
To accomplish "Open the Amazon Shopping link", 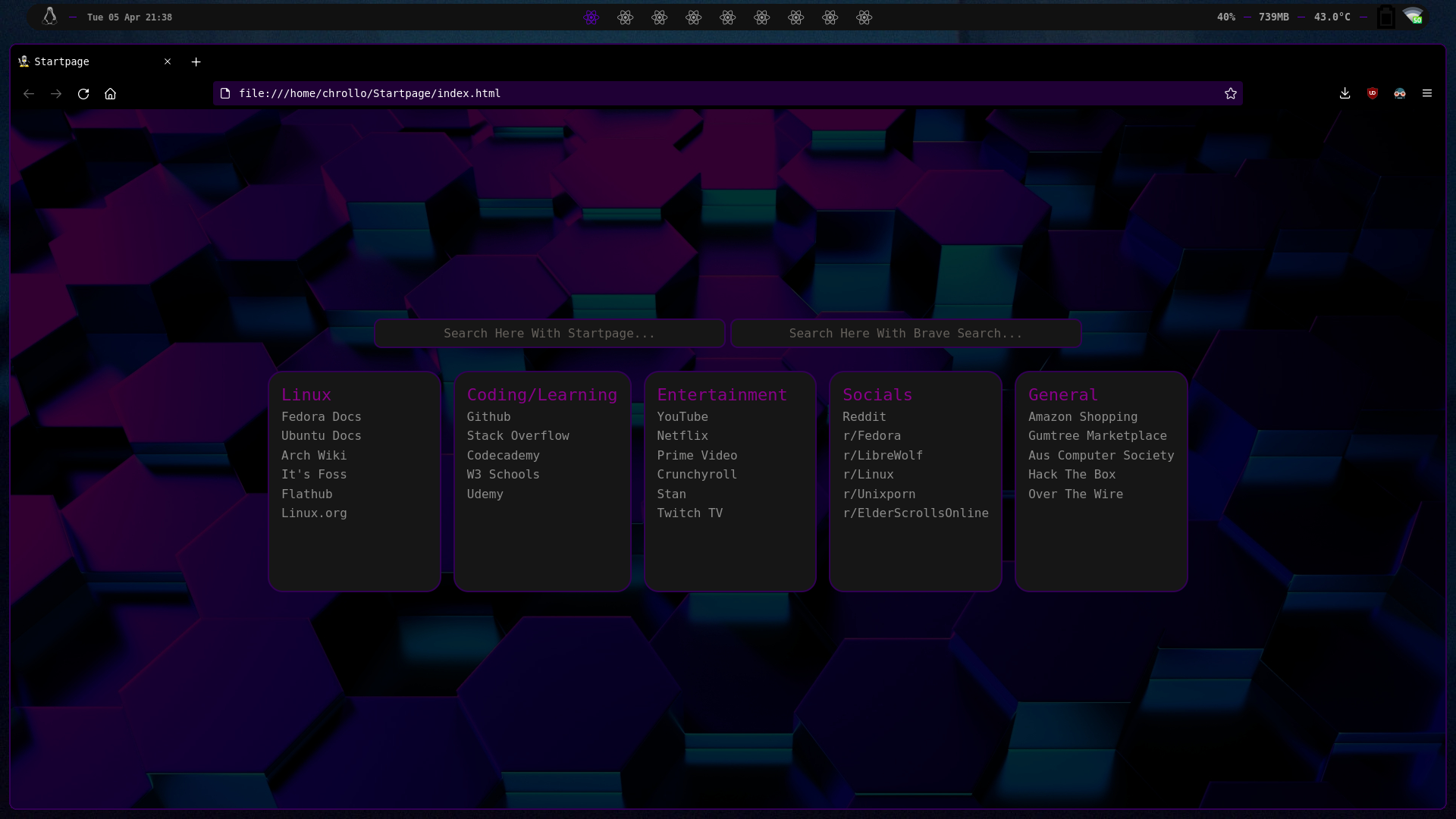I will 1083,417.
